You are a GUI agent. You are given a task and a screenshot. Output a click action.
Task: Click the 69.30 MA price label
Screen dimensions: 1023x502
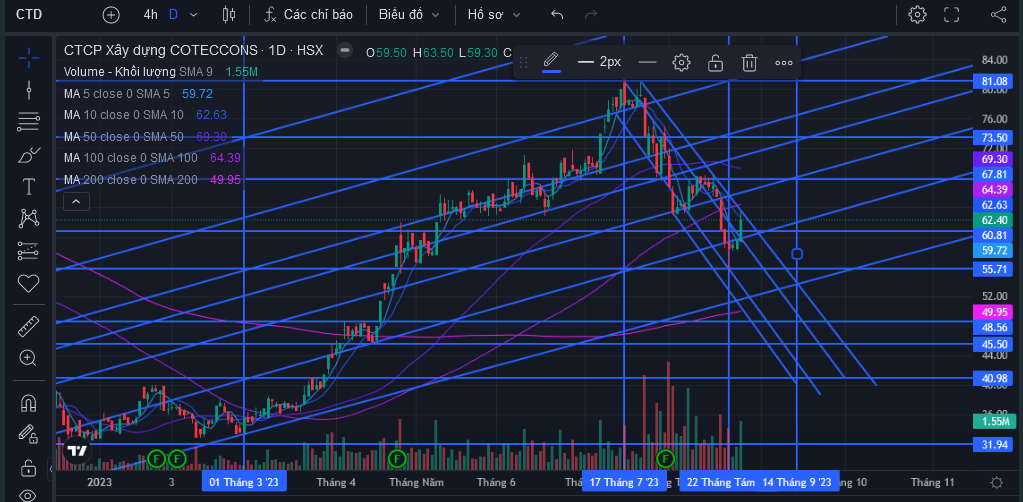[x=994, y=159]
